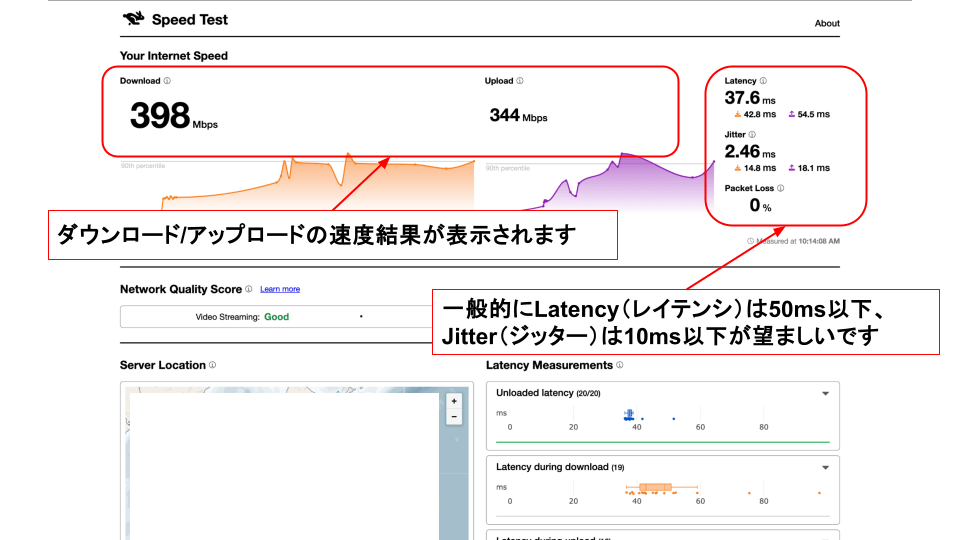The width and height of the screenshot is (960, 540).
Task: Open the About link
Action: pos(827,23)
